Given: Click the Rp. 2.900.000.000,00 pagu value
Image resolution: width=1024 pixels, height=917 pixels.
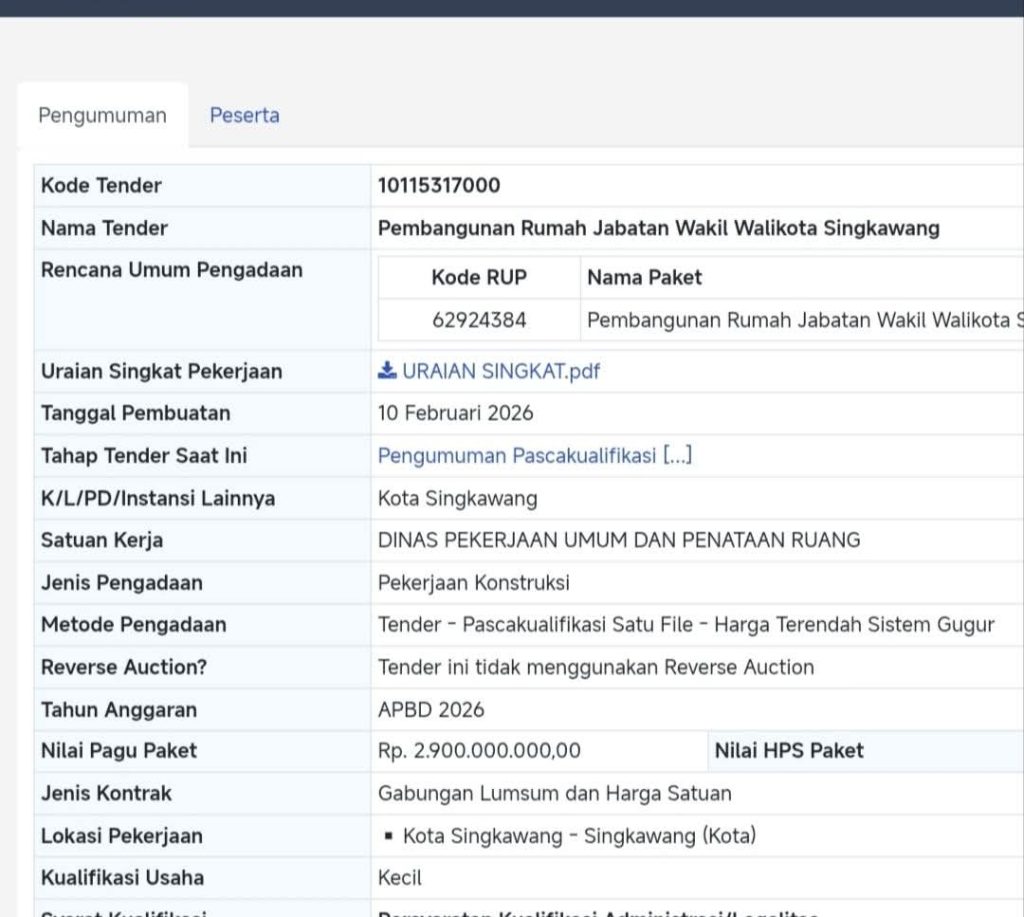Looking at the screenshot, I should [x=479, y=751].
